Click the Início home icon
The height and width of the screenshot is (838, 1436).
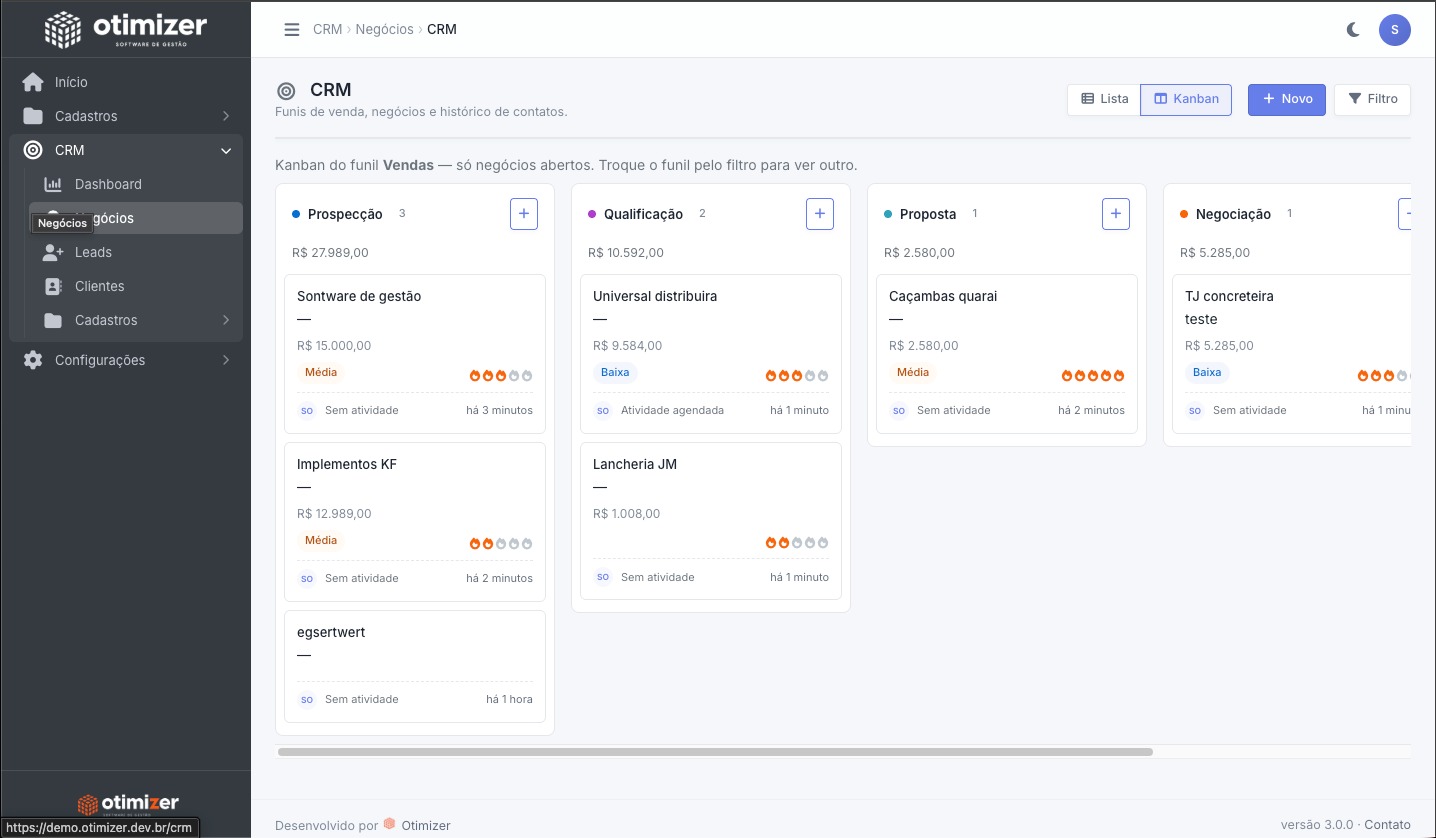pos(33,82)
